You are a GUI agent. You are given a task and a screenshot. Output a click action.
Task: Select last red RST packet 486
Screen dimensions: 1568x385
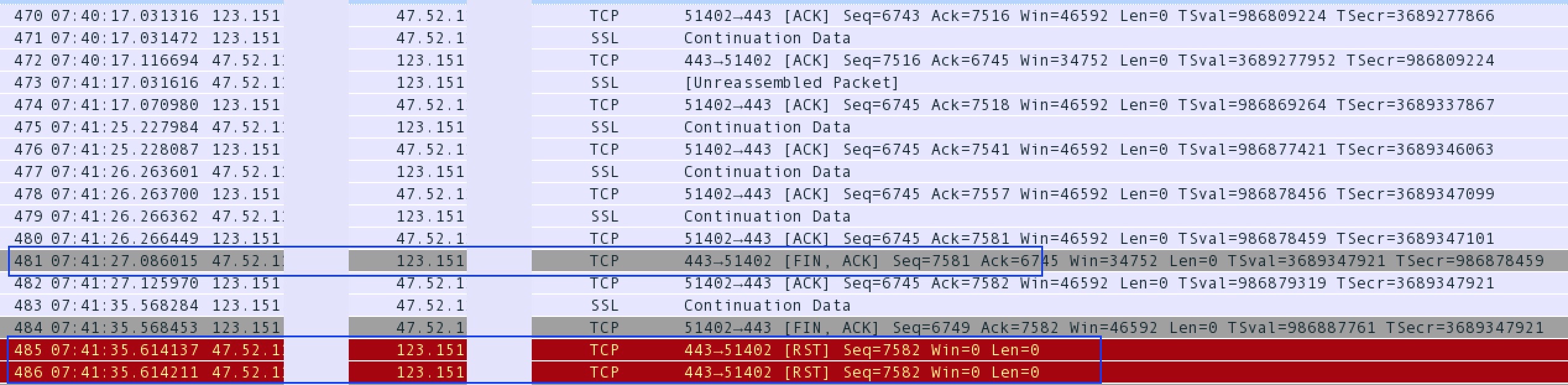pos(784,372)
